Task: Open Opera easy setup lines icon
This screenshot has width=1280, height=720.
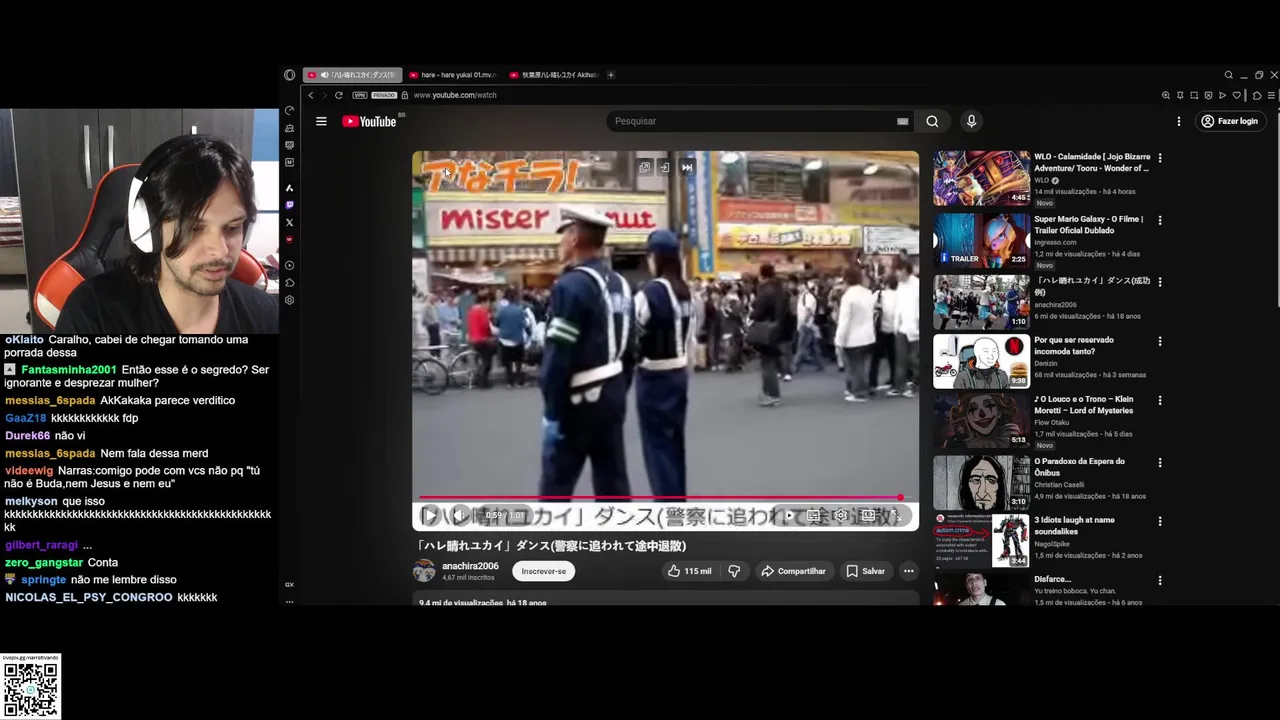Action: [x=1271, y=95]
